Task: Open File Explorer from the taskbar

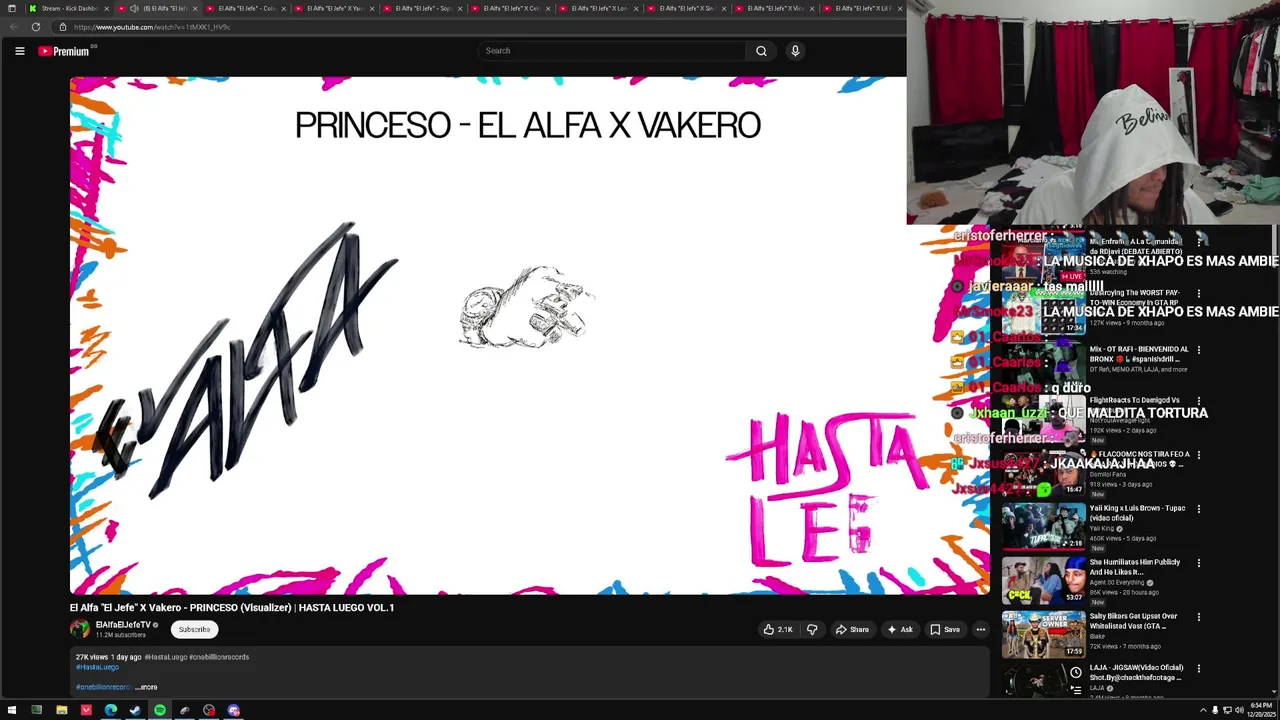Action: tap(61, 711)
